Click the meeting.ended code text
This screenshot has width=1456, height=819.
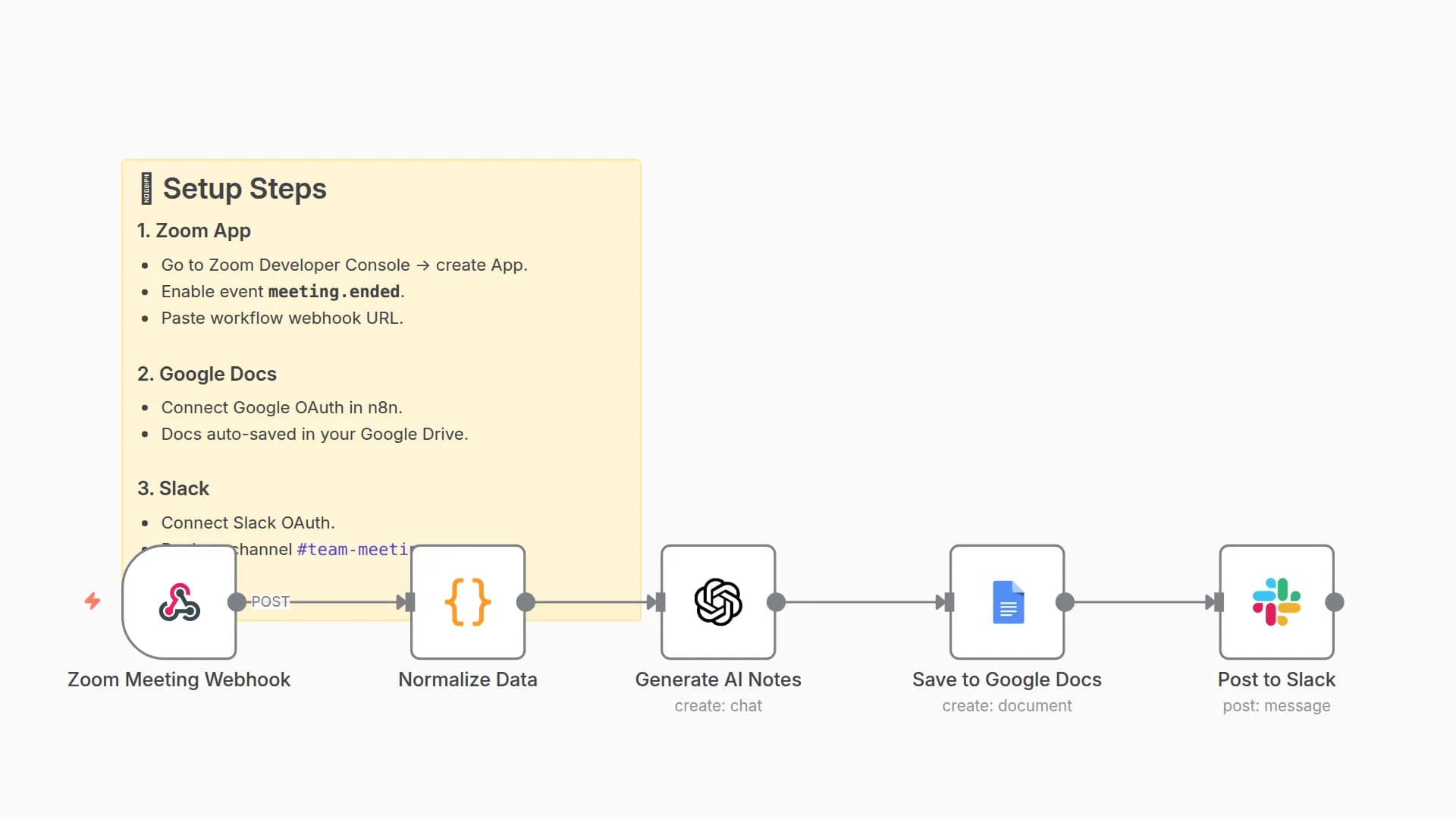pyautogui.click(x=334, y=291)
